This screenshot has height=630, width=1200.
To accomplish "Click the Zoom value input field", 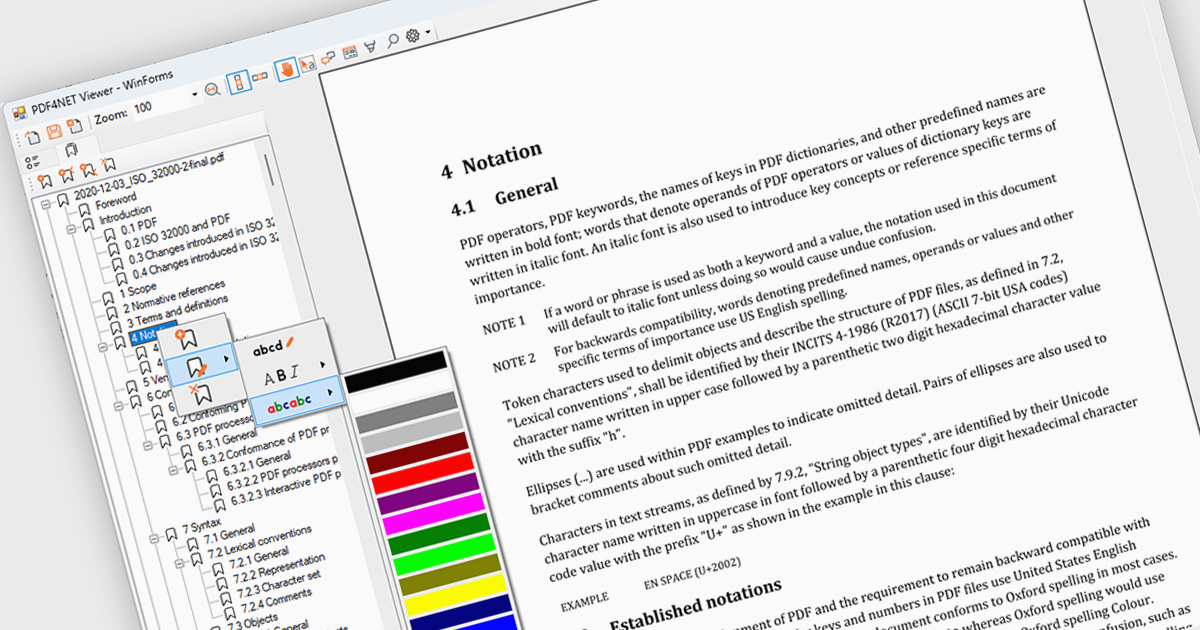I will coord(159,106).
